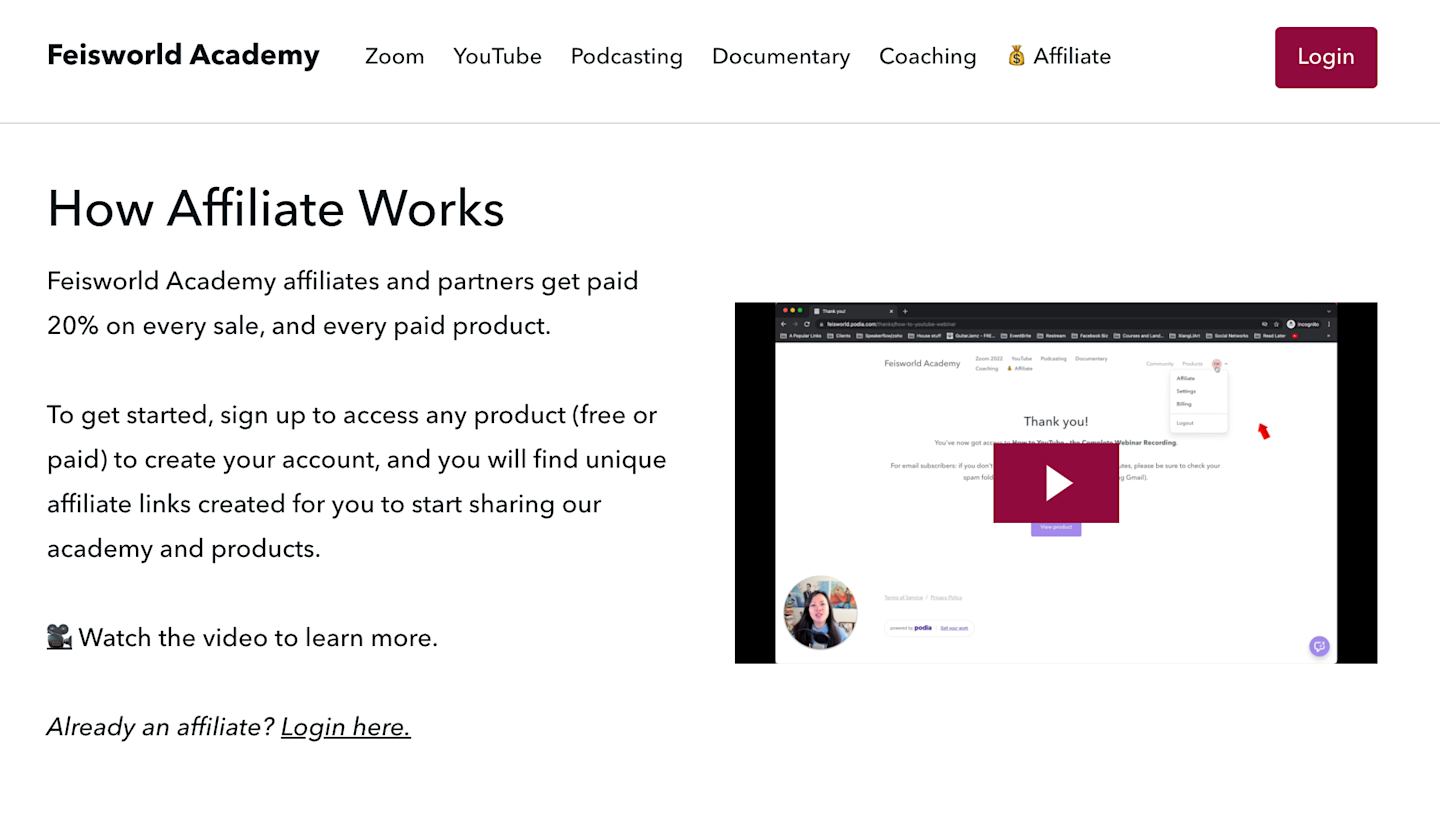This screenshot has height=821, width=1440.
Task: Click the 'To get started, sign up' paragraph
Action: 357,481
